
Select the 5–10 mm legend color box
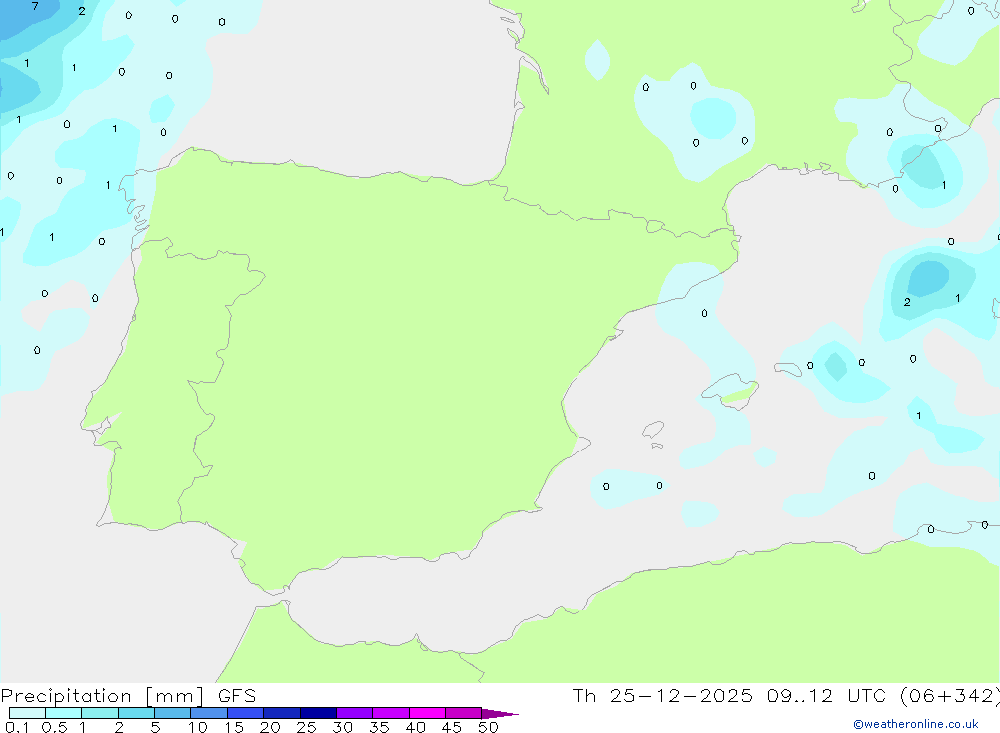[x=173, y=713]
